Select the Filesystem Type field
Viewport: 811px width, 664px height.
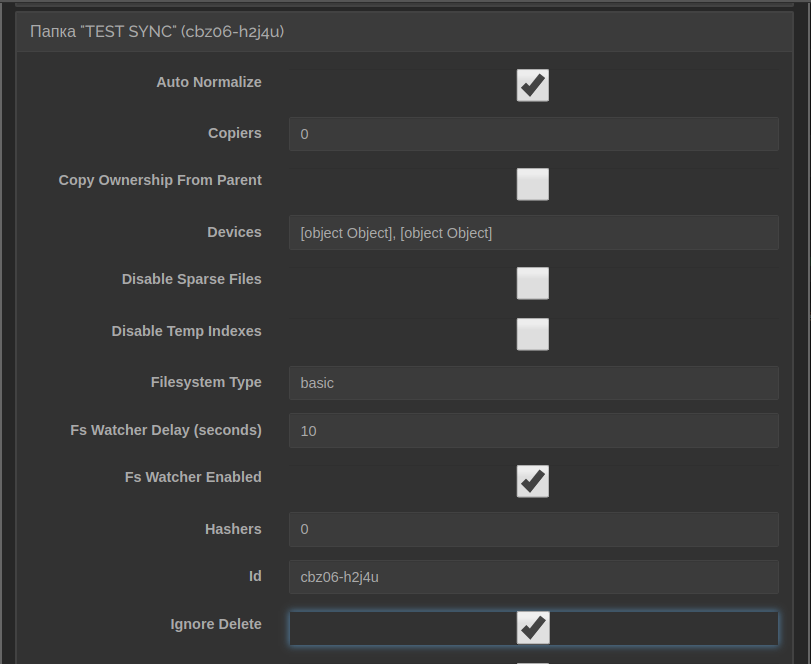tap(533, 383)
